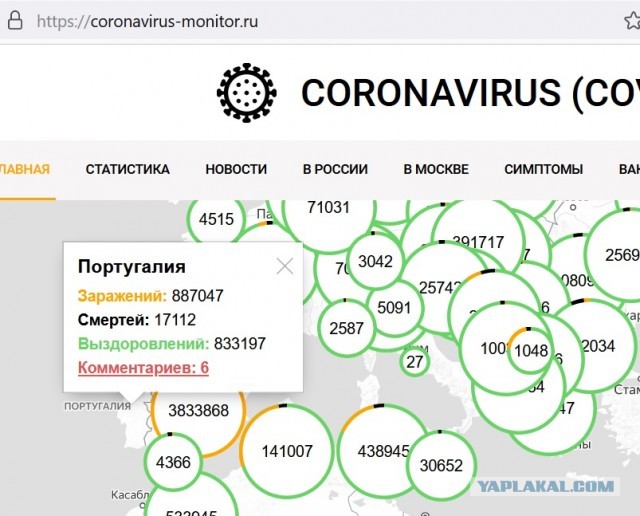Select the 3833868 map bubble
This screenshot has width=640, height=516.
198,411
